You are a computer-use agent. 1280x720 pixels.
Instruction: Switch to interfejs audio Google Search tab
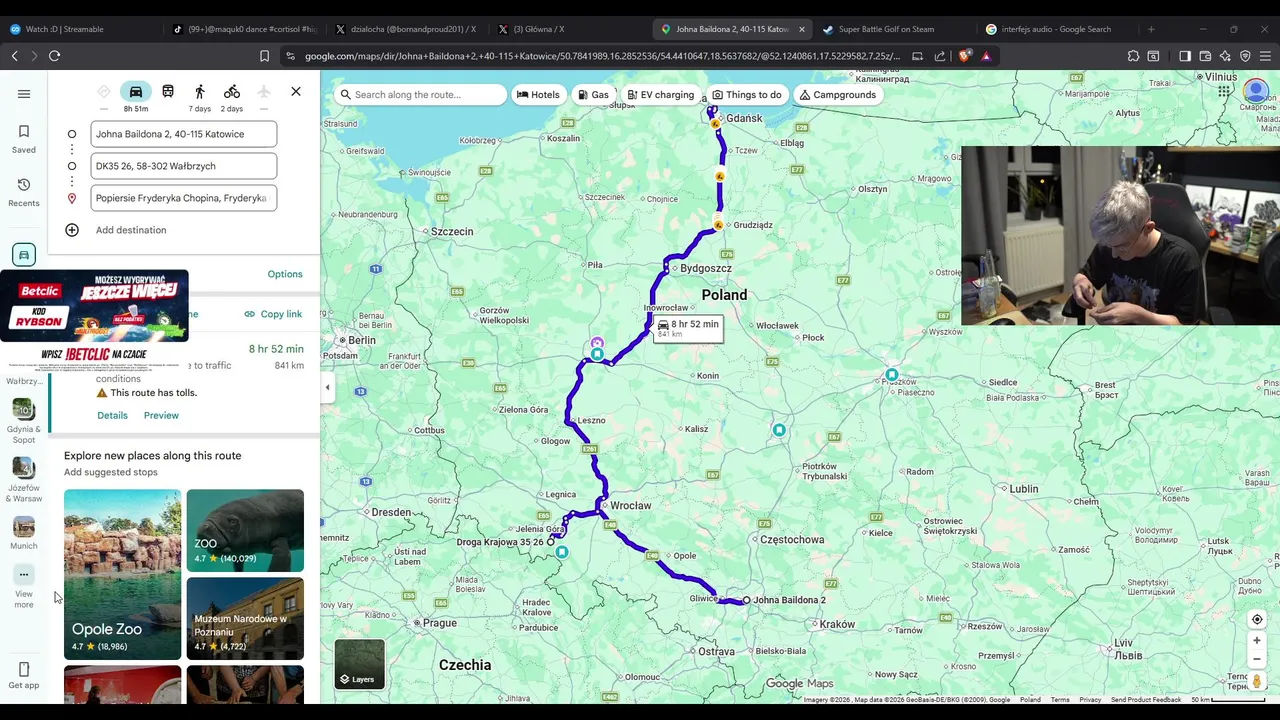point(1057,29)
